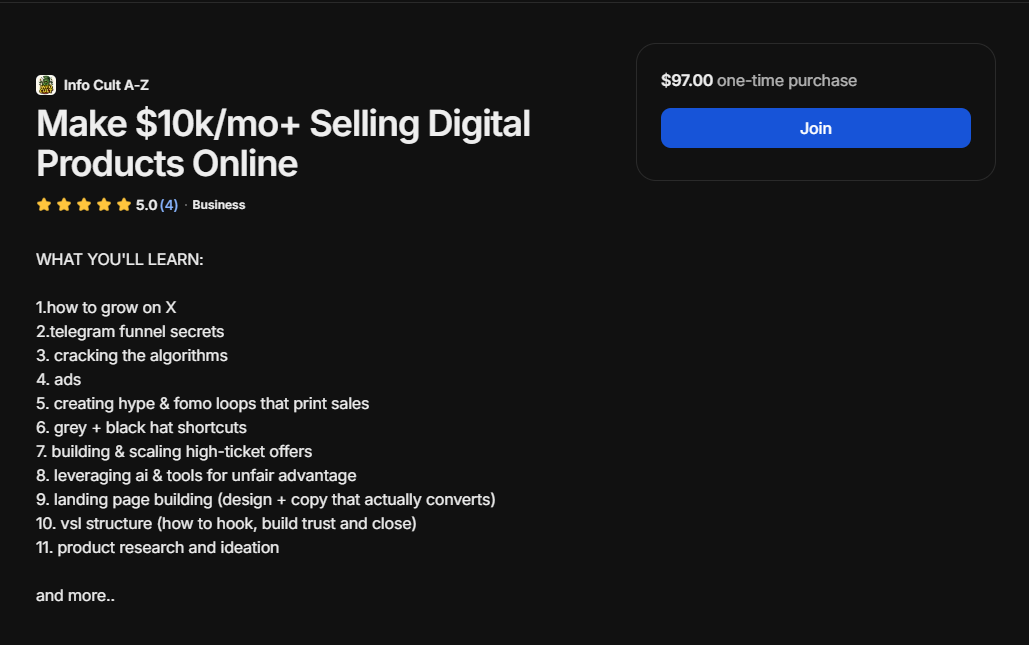Image resolution: width=1029 pixels, height=645 pixels.
Task: Click the star beside the 5.0 rating
Action: point(124,204)
